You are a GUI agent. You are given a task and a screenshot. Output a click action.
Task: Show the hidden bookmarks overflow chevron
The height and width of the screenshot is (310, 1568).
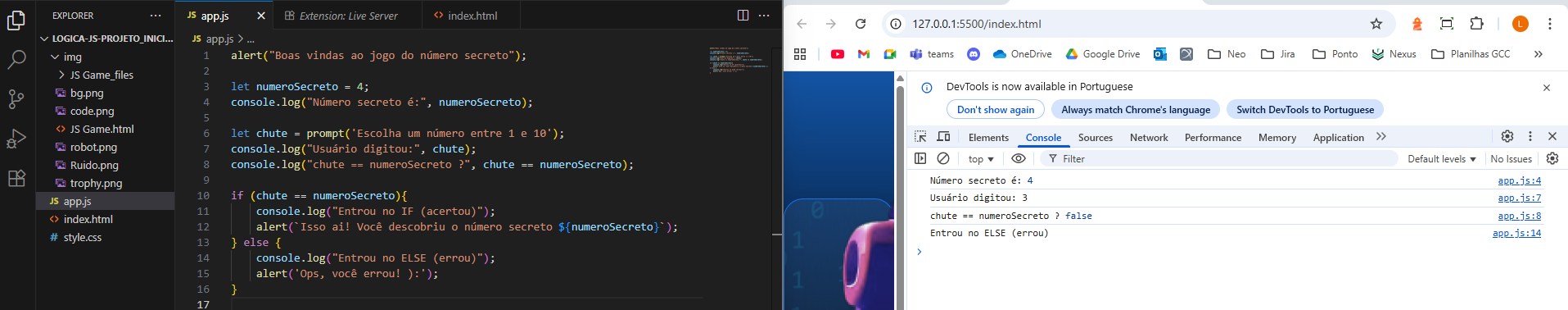click(x=1538, y=54)
